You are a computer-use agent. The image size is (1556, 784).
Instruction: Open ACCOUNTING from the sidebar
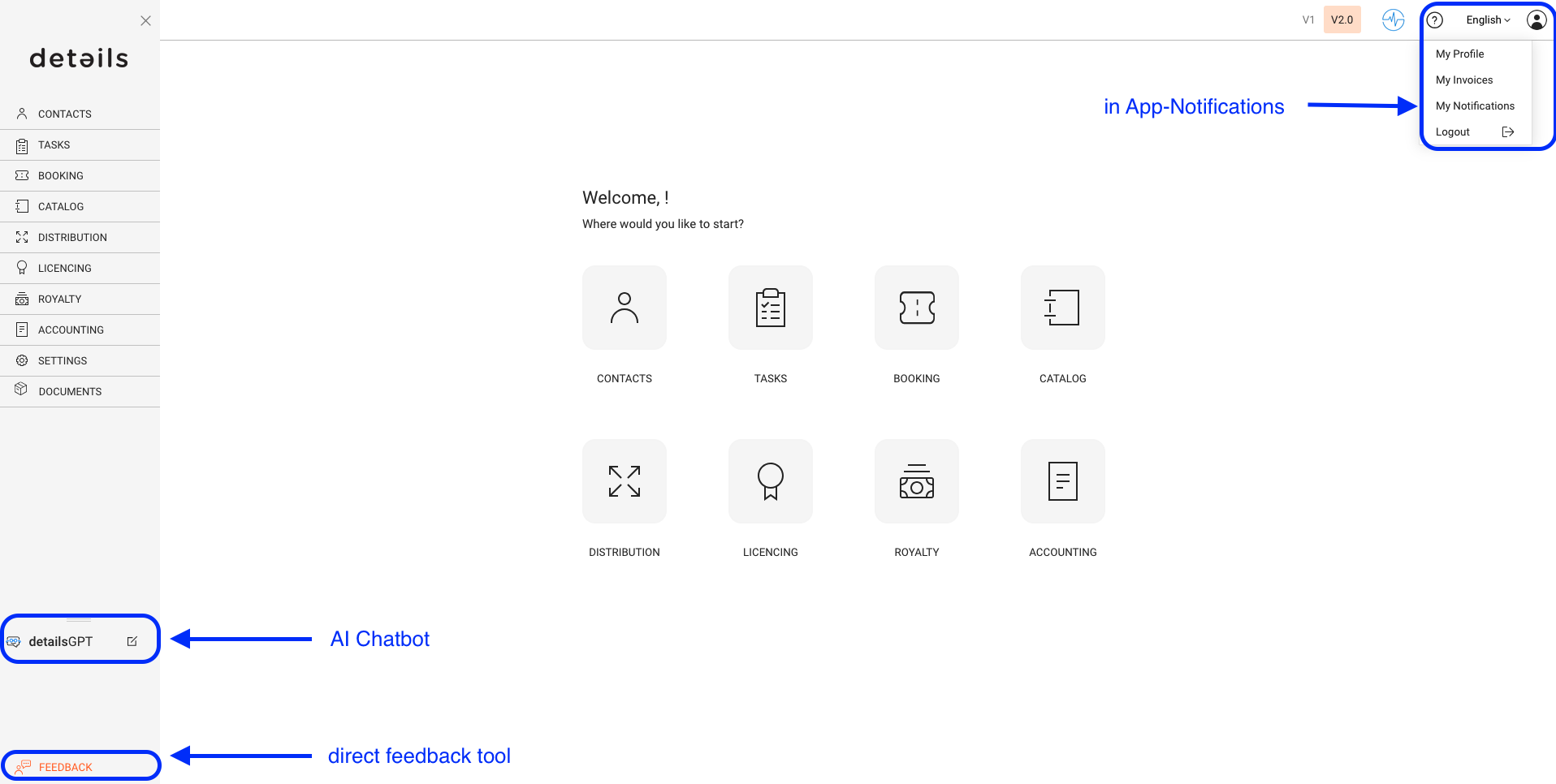[80, 330]
